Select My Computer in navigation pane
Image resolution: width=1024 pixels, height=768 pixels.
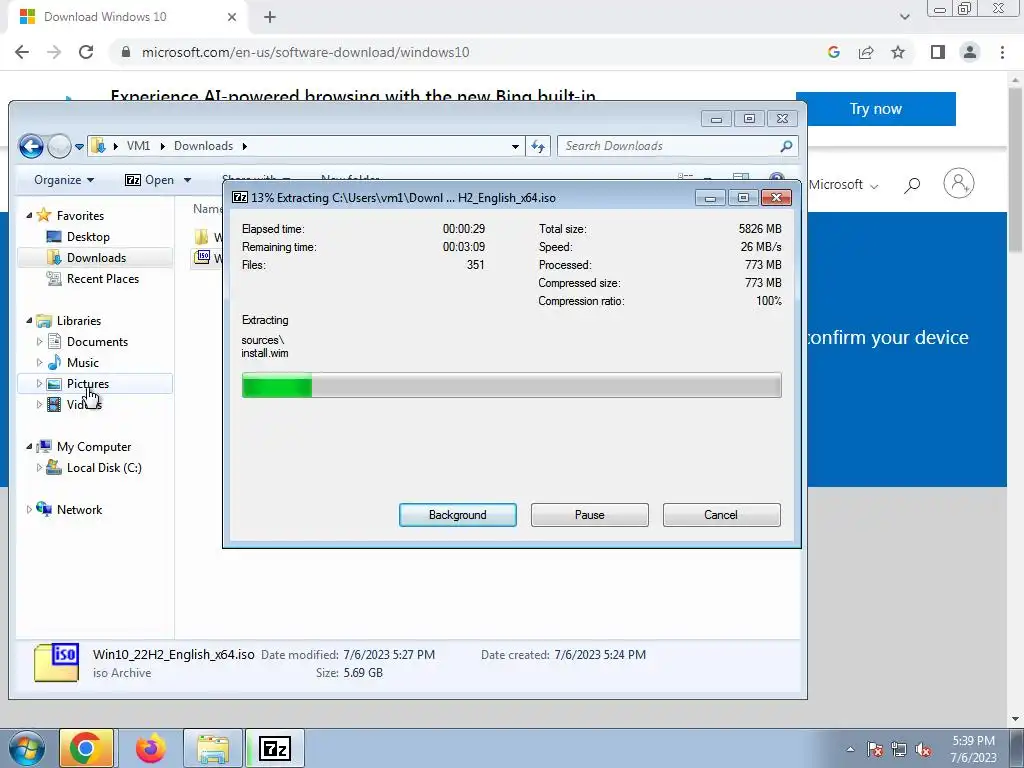93,447
